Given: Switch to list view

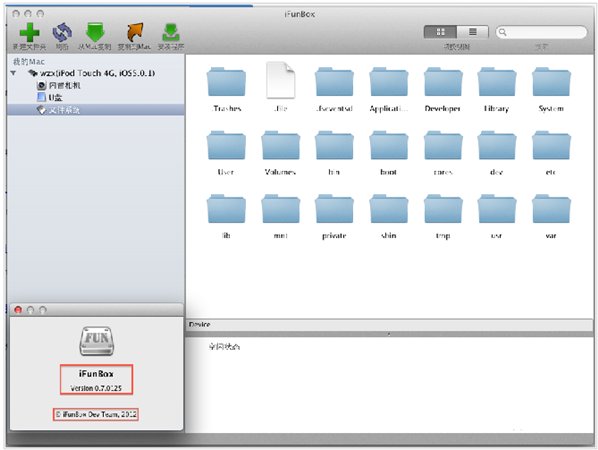Looking at the screenshot, I should [473, 32].
